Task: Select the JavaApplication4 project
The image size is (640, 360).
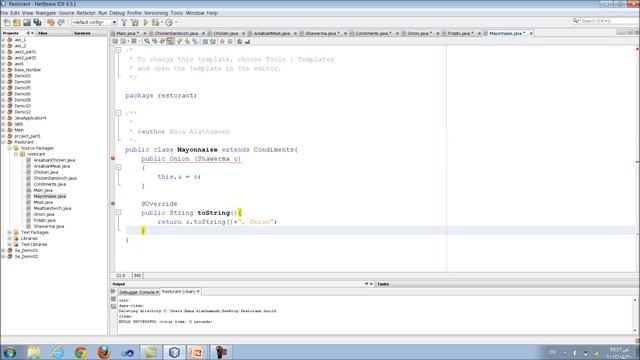Action: click(31, 118)
